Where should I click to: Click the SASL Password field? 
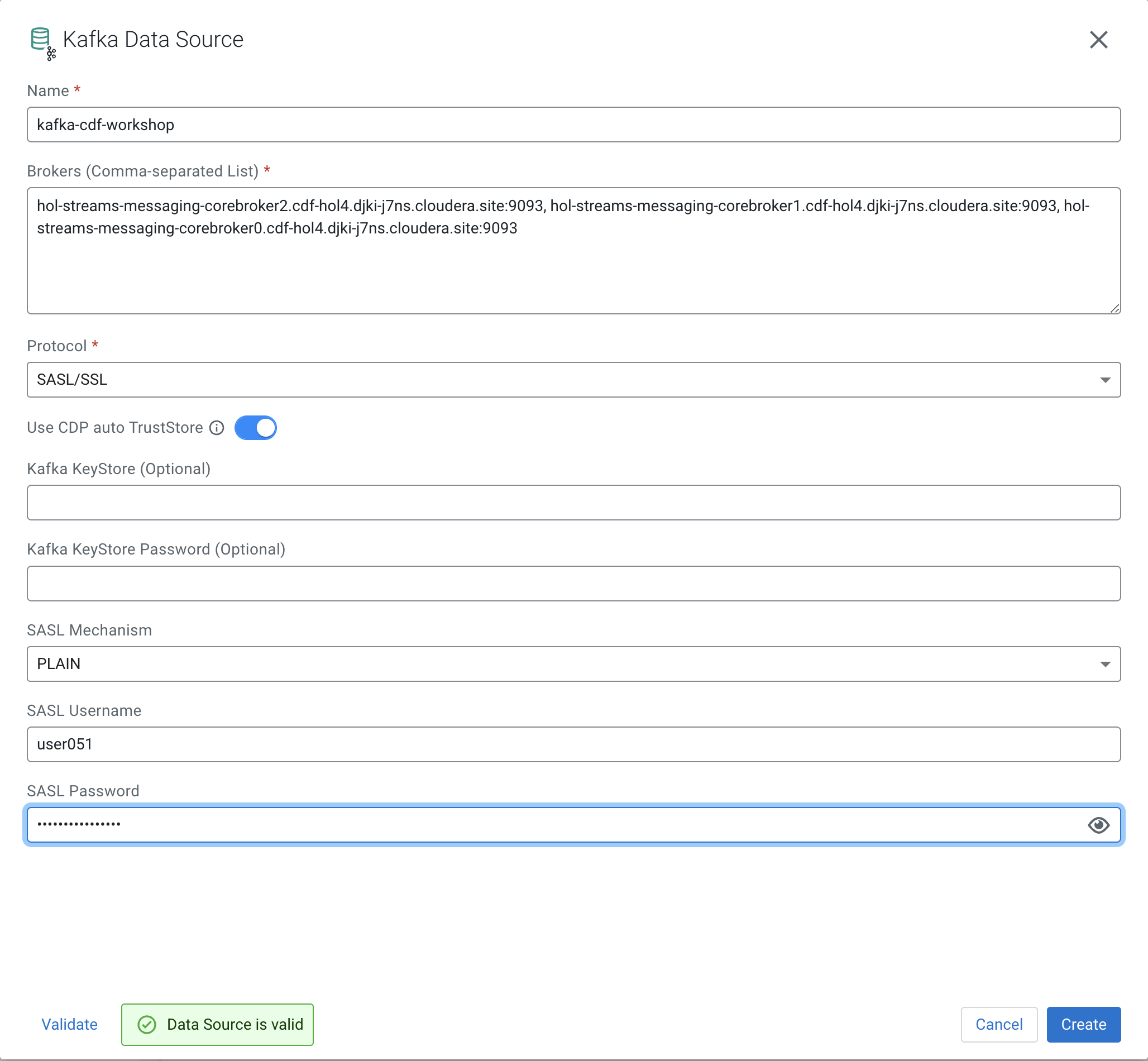(551, 825)
